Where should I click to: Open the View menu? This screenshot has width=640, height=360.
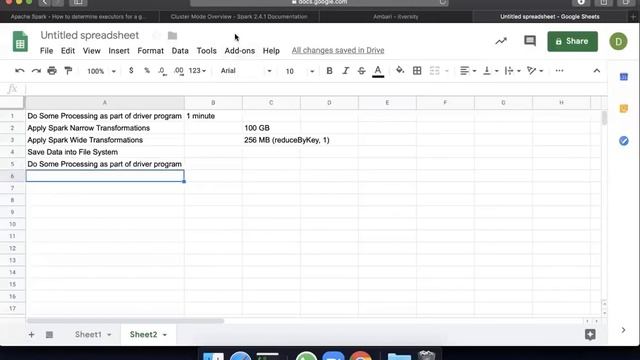91,51
